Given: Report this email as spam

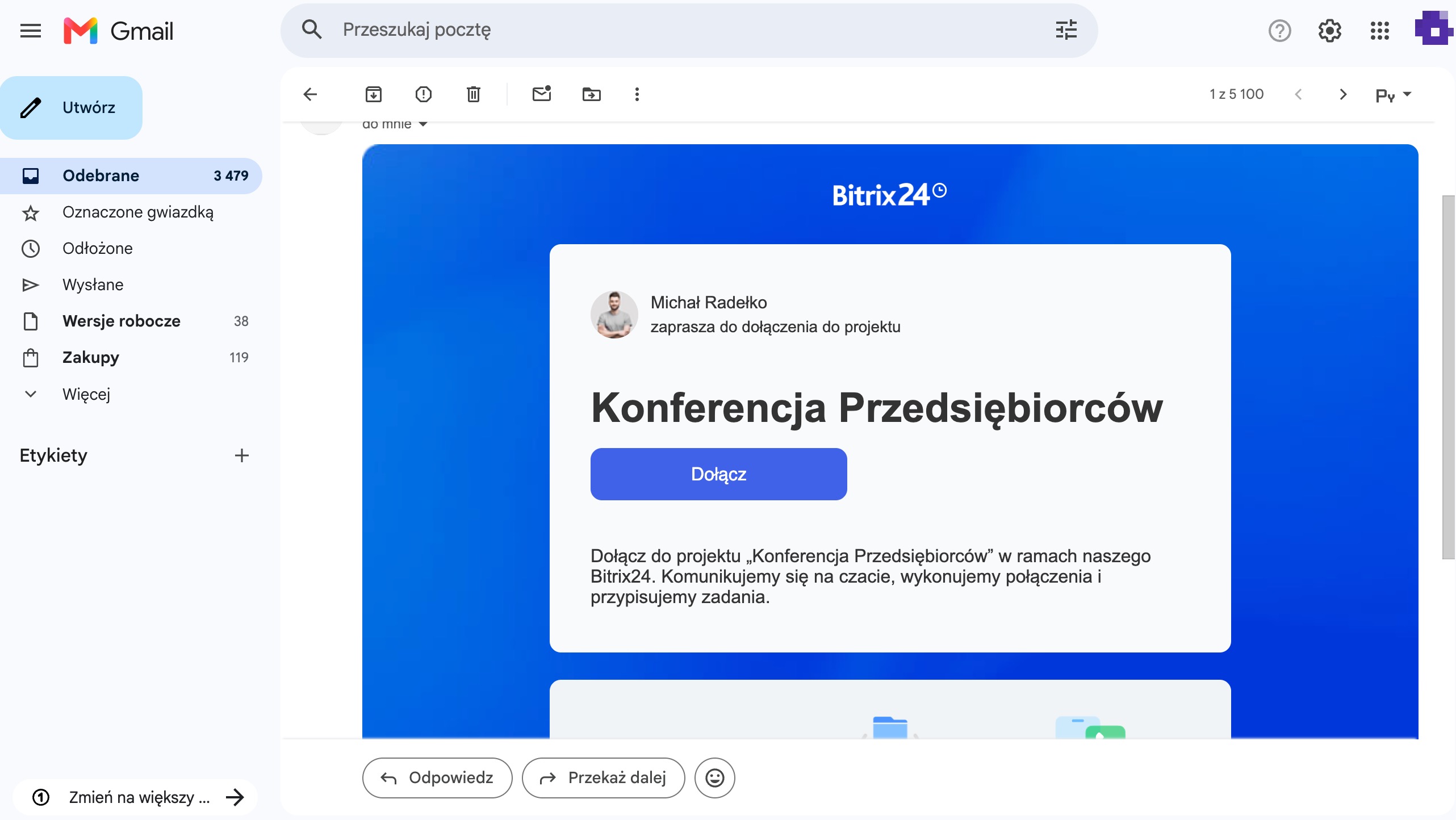Looking at the screenshot, I should pos(424,94).
